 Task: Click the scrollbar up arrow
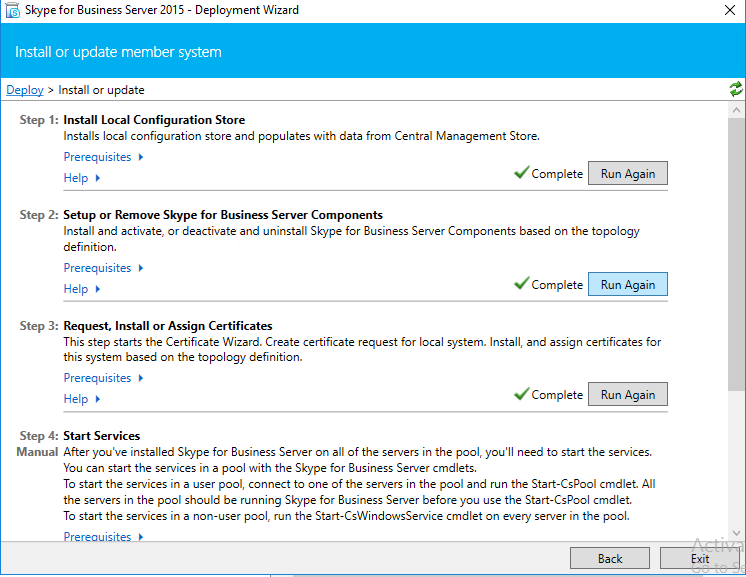click(736, 110)
